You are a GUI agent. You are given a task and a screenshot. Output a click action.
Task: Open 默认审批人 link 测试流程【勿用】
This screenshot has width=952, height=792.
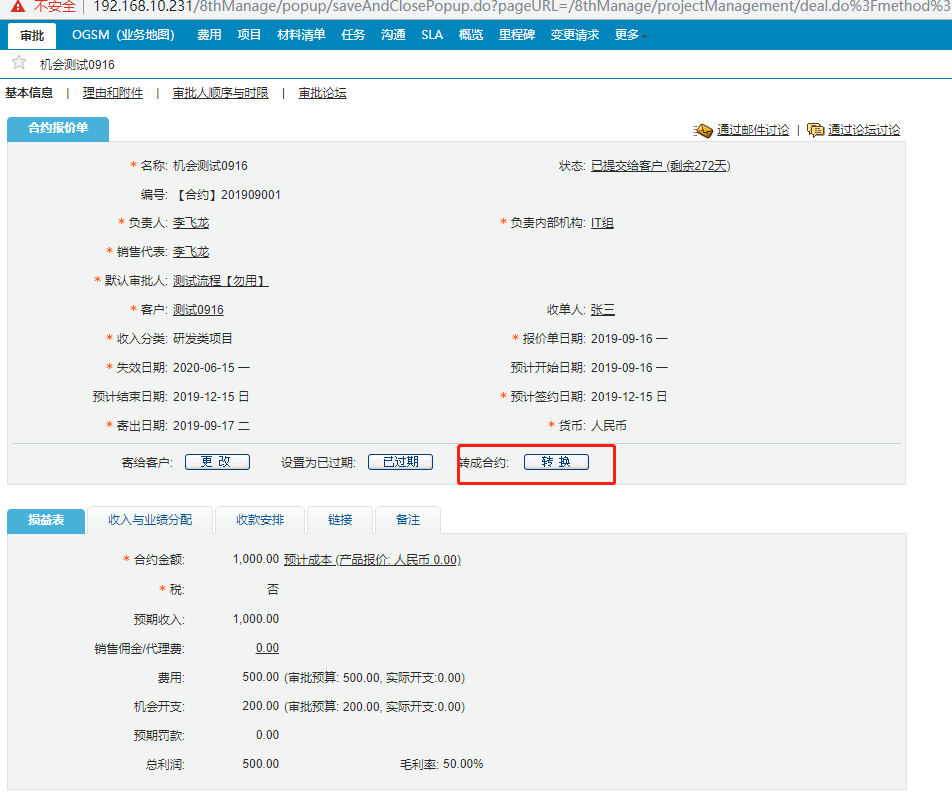220,281
